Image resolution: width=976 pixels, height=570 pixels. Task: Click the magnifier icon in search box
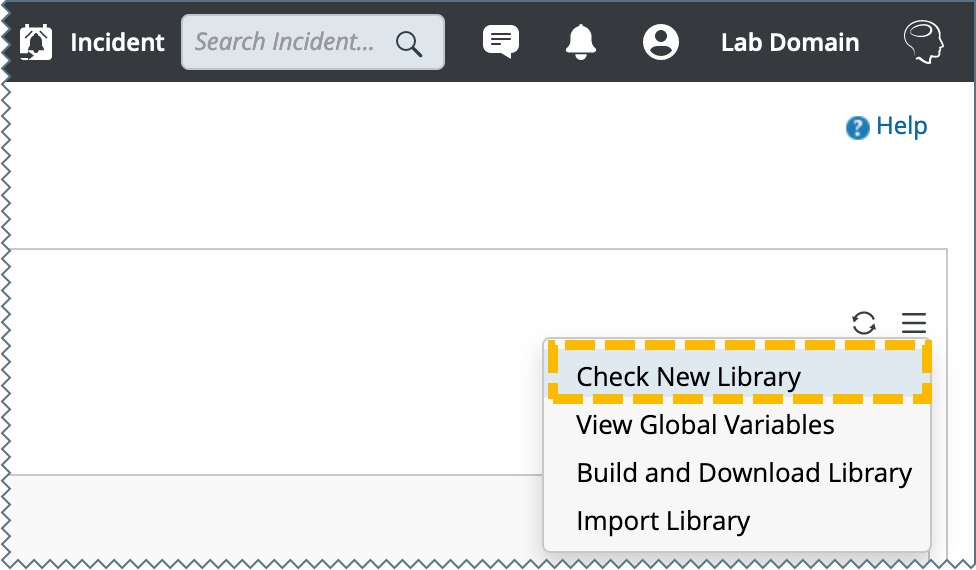(409, 42)
